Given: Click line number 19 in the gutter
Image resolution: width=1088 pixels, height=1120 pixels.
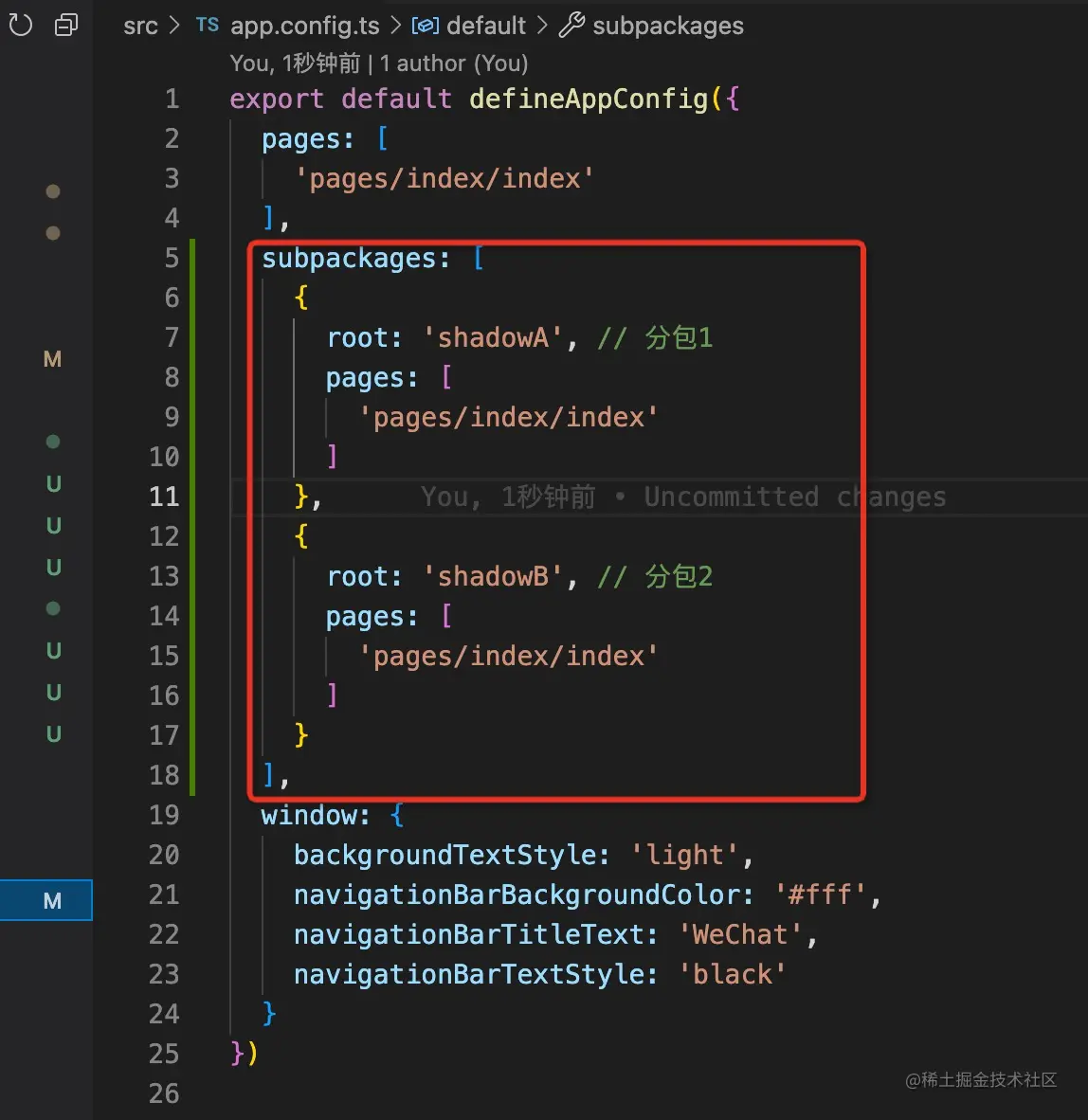Looking at the screenshot, I should [164, 815].
